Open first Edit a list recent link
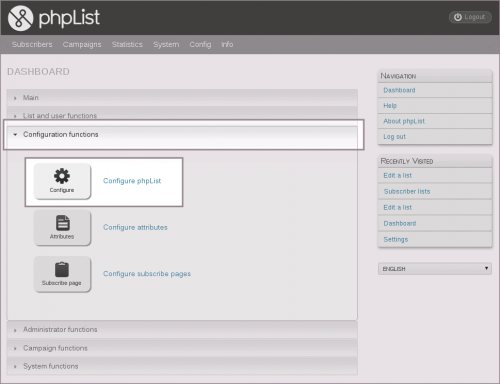This screenshot has width=500, height=384. pos(398,175)
